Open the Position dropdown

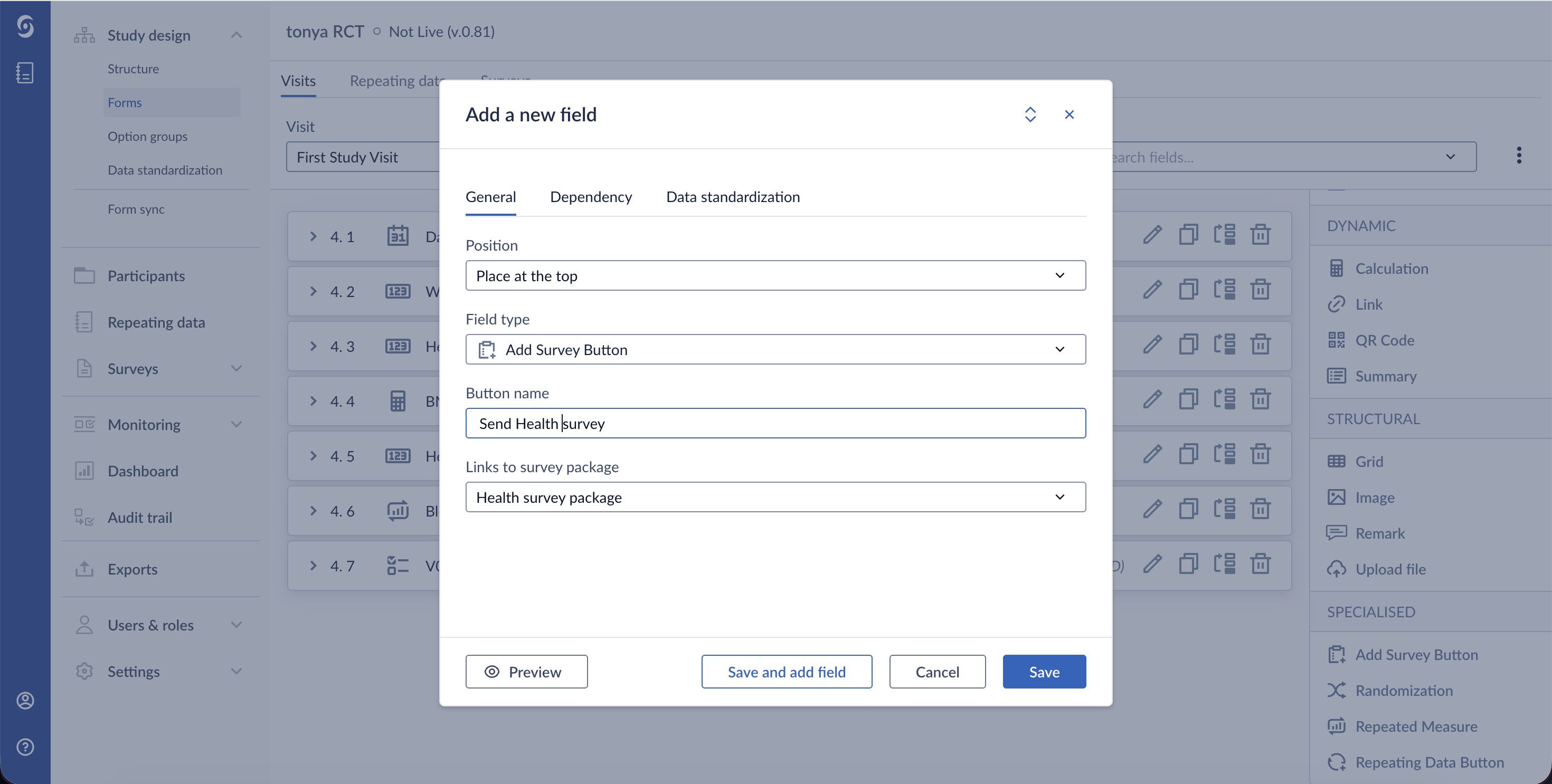click(775, 276)
